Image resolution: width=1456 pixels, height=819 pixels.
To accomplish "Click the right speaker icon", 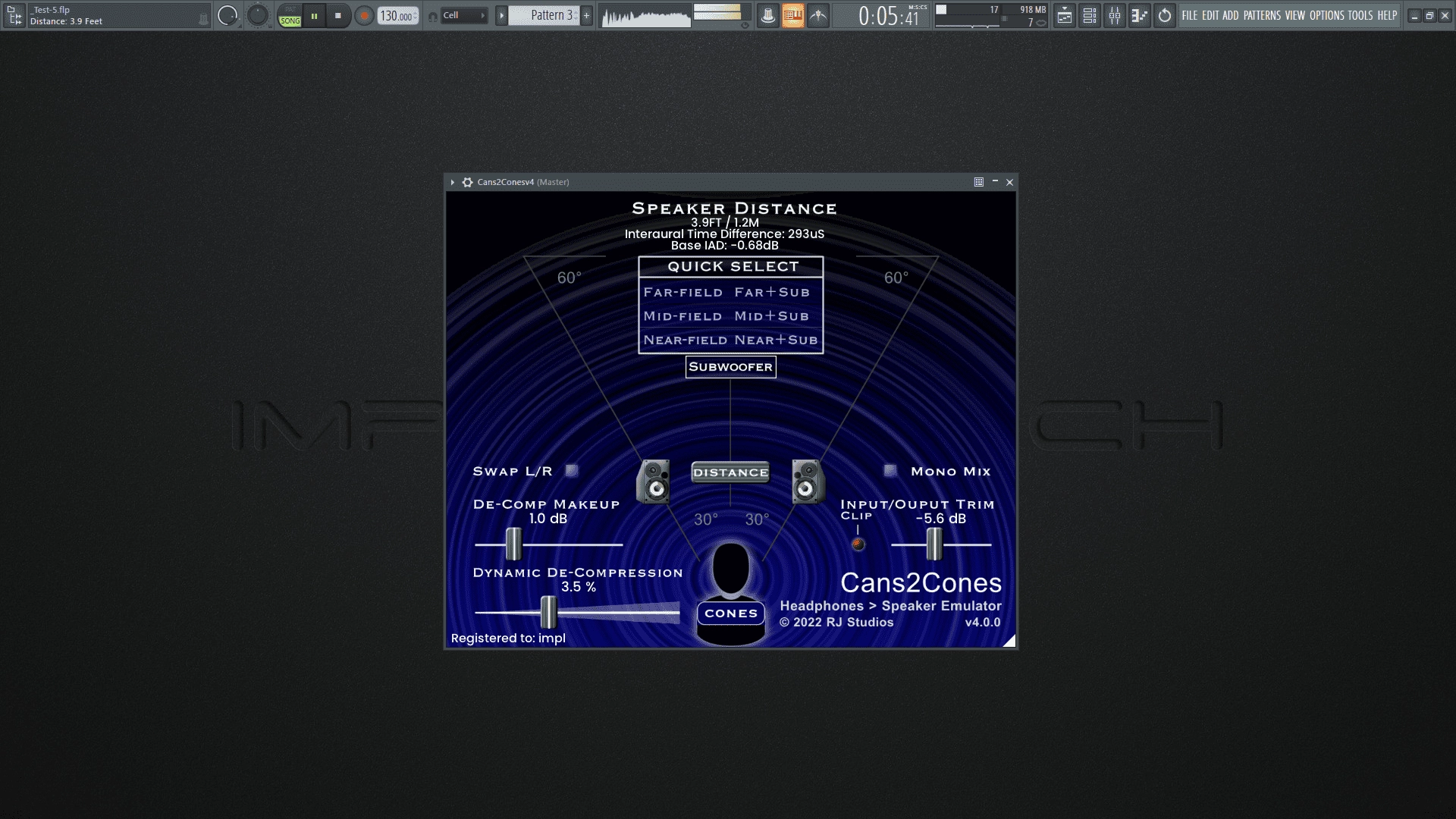I will (807, 482).
